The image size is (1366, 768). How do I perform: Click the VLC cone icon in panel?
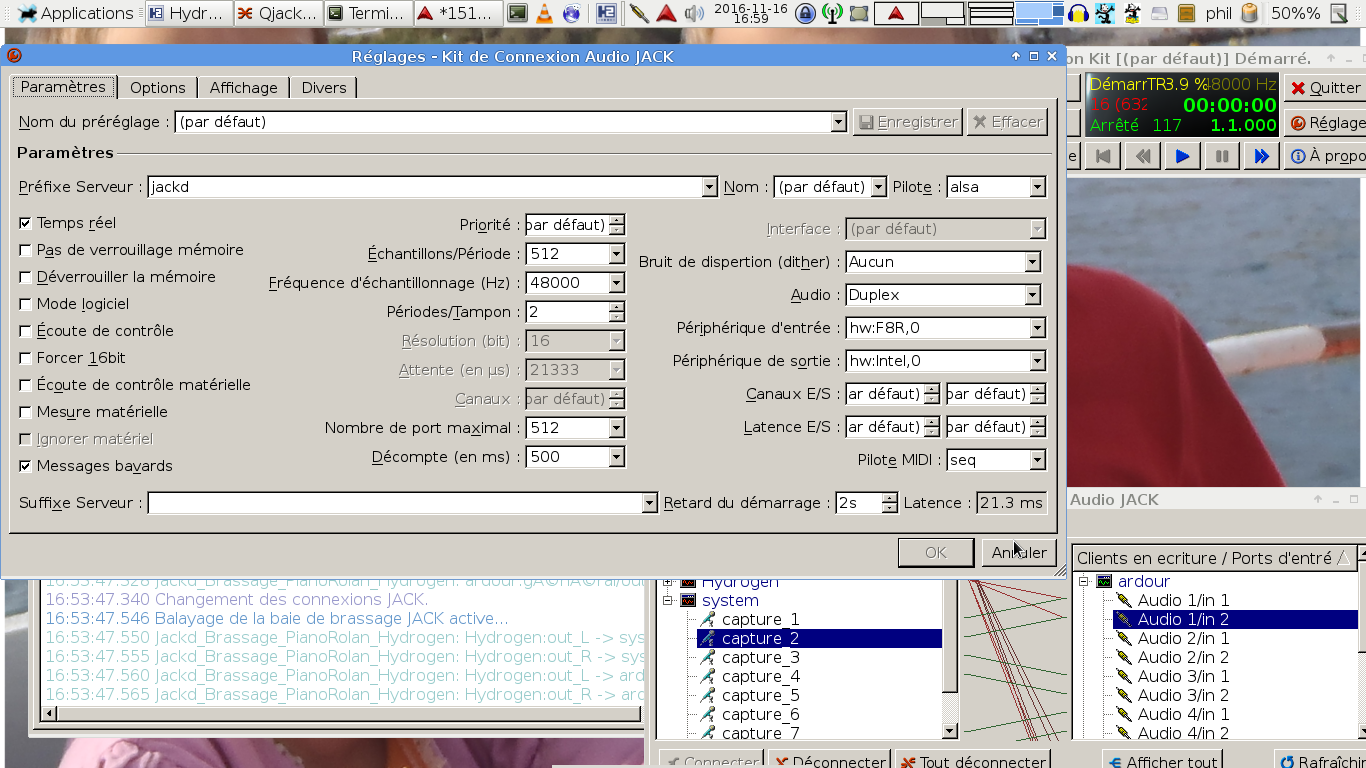[x=544, y=13]
